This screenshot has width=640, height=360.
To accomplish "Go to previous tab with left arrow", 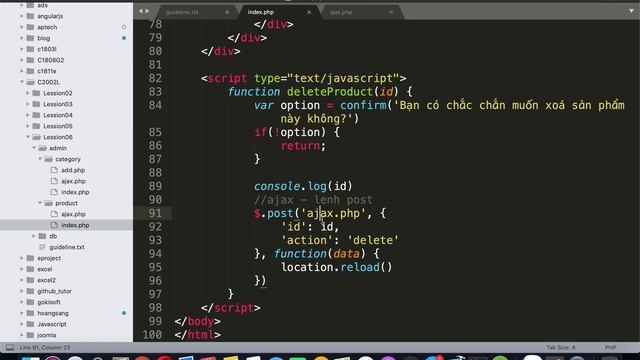I will (141, 11).
